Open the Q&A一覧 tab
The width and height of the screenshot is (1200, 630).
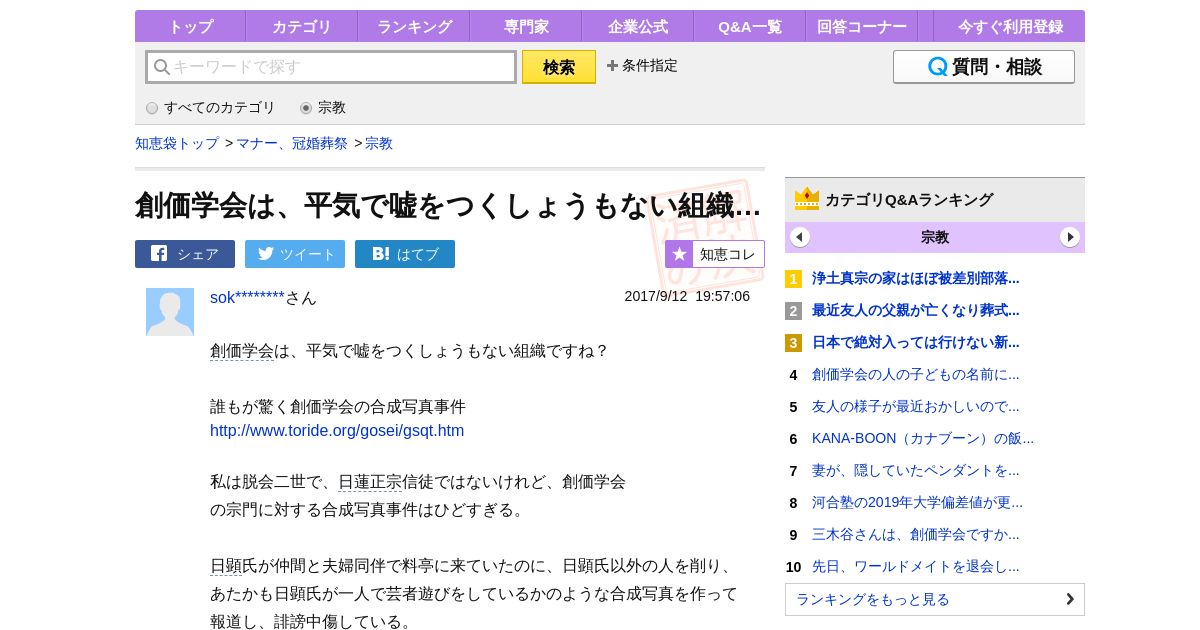[749, 27]
